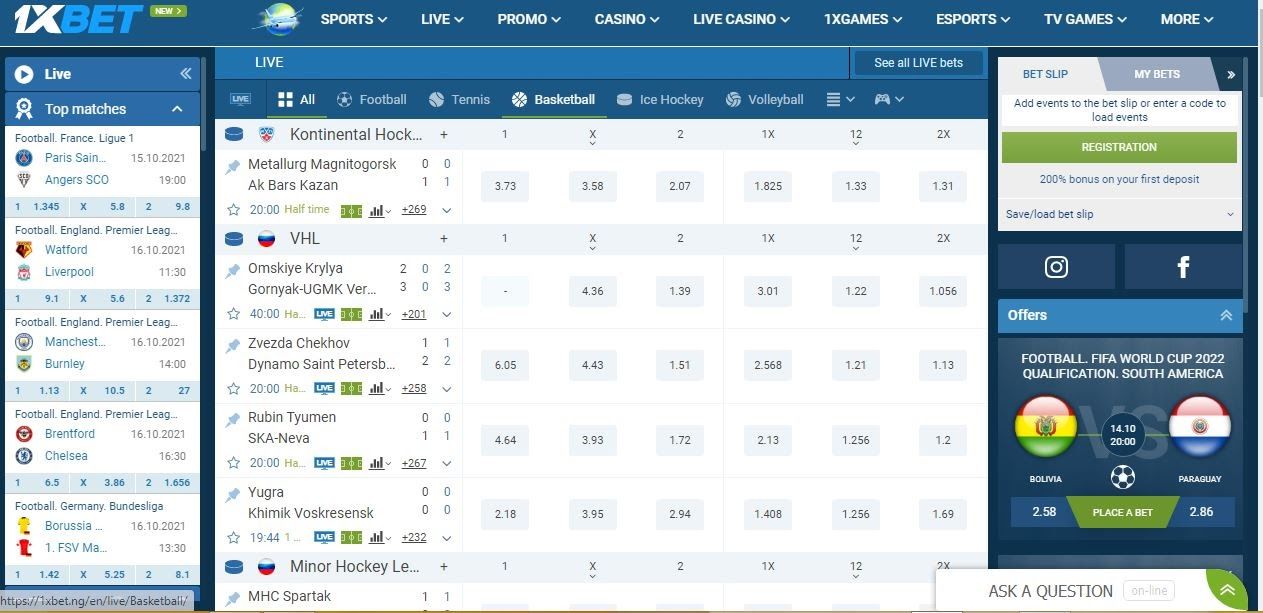
Task: Open live stream for Omskiye Krylya match
Action: [324, 314]
